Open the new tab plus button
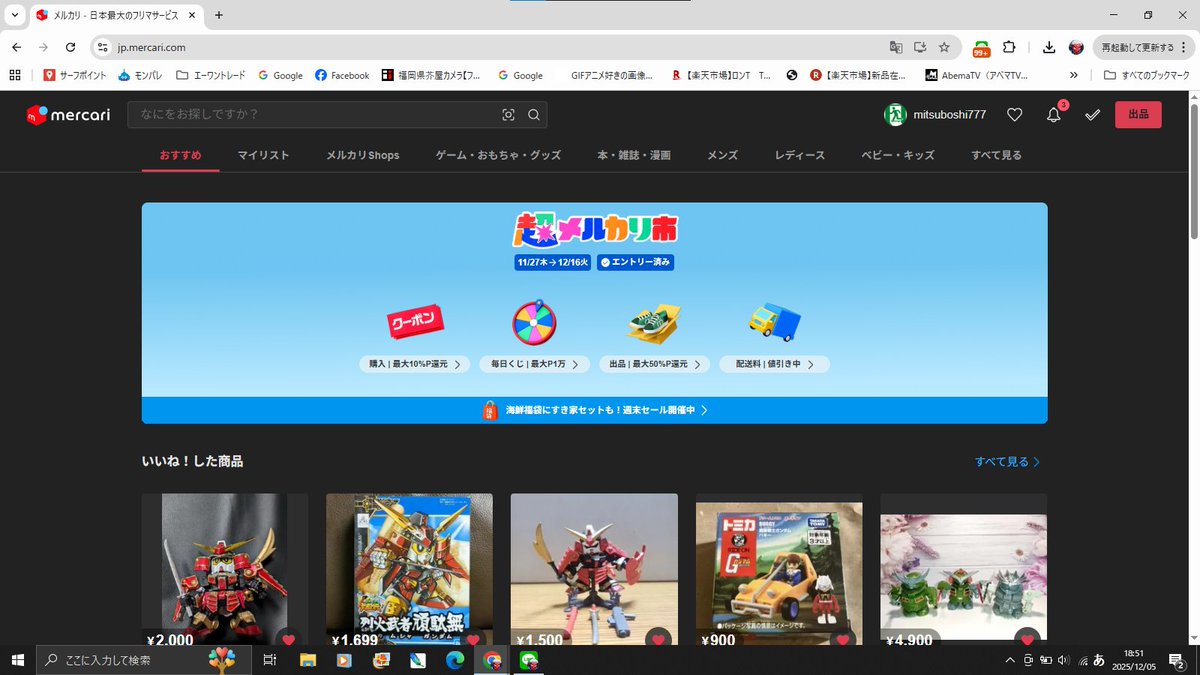Image resolution: width=1200 pixels, height=675 pixels. 219,15
